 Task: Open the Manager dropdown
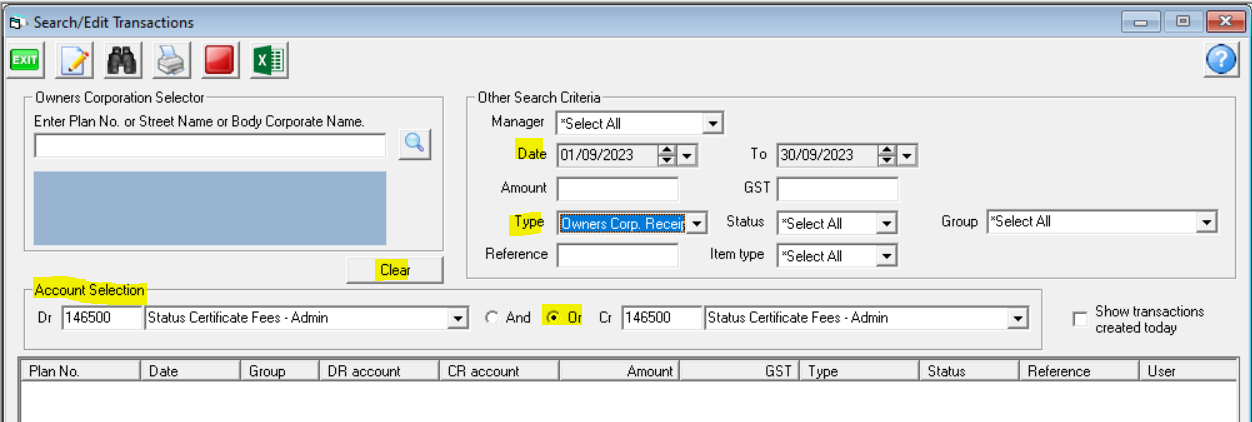click(712, 124)
